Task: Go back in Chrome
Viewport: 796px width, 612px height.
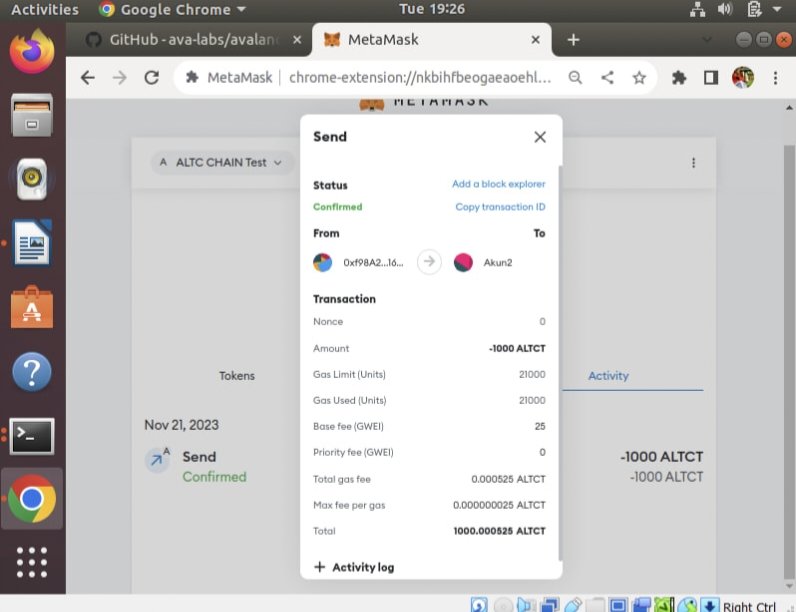Action: pyautogui.click(x=88, y=78)
